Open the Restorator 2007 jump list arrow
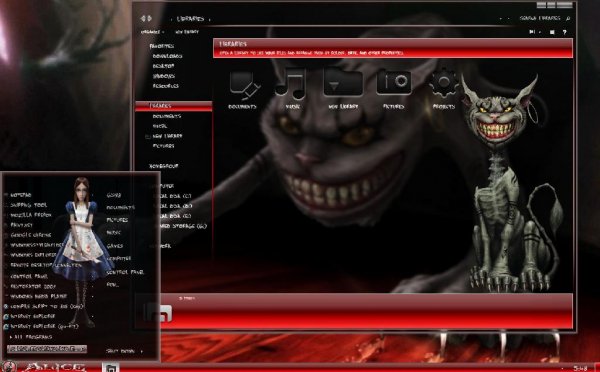This screenshot has height=372, width=600. [92, 286]
